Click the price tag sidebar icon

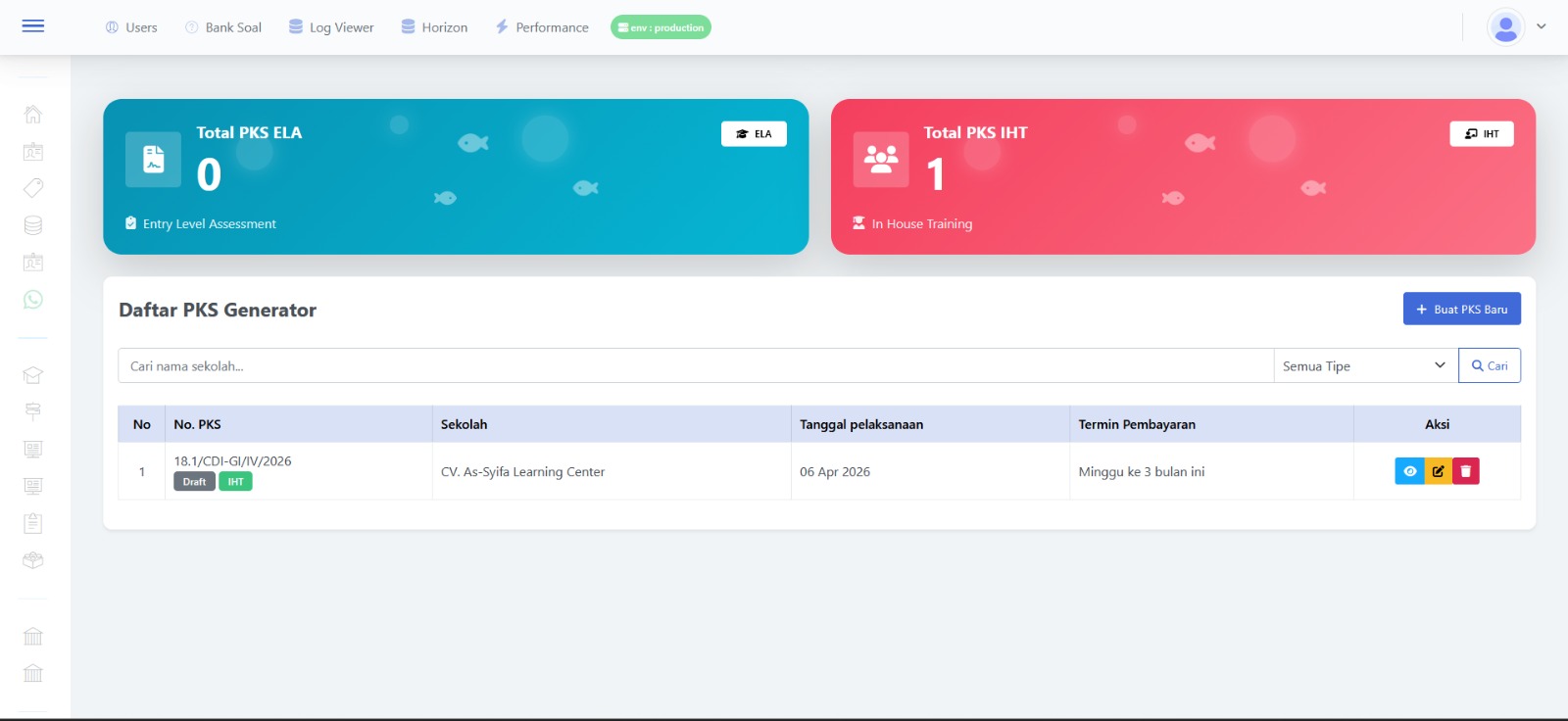[x=32, y=188]
